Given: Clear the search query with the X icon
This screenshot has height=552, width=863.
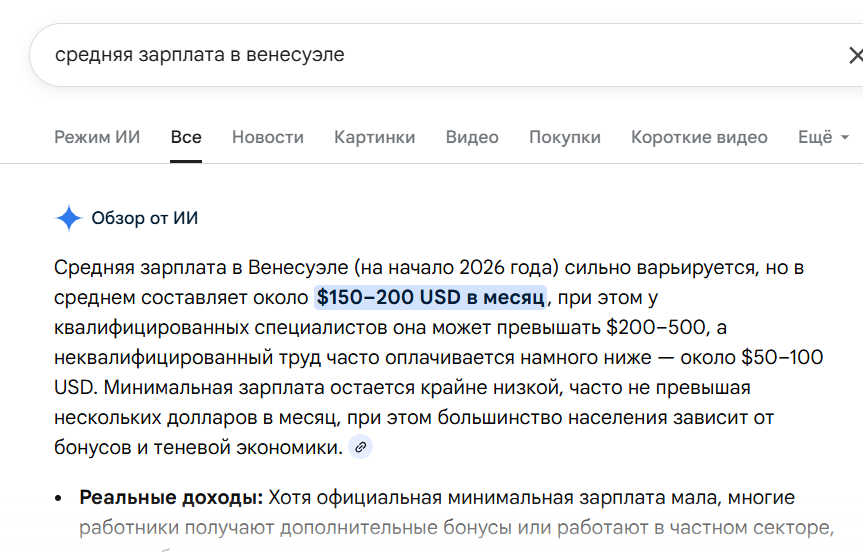Looking at the screenshot, I should point(854,55).
